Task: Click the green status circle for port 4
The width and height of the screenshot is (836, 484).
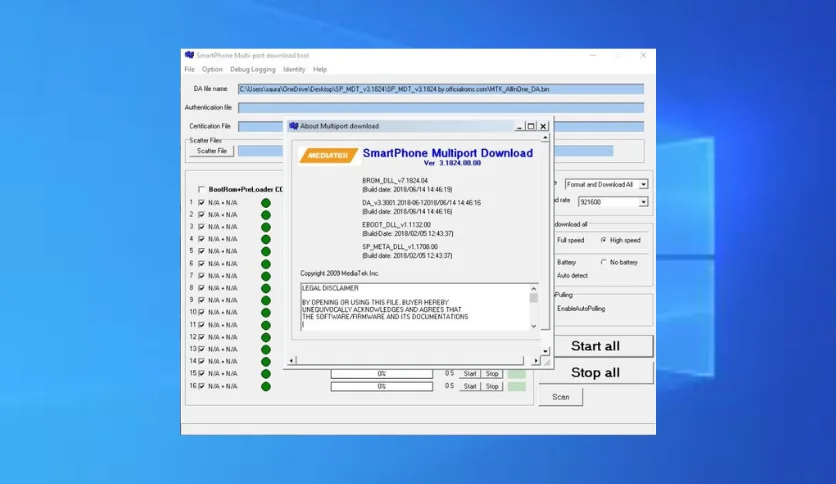Action: (x=266, y=239)
